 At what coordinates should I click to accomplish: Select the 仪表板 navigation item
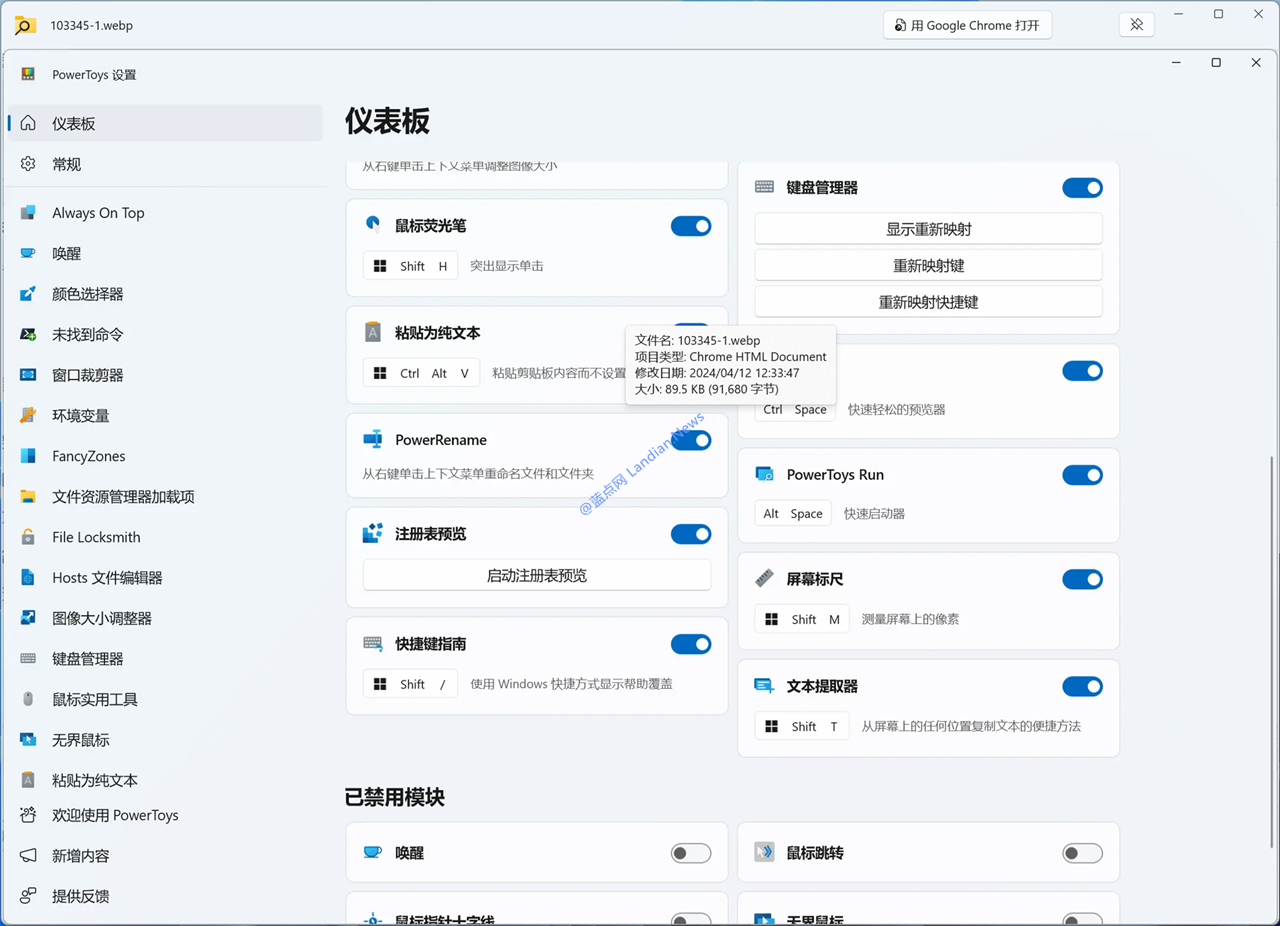[165, 123]
